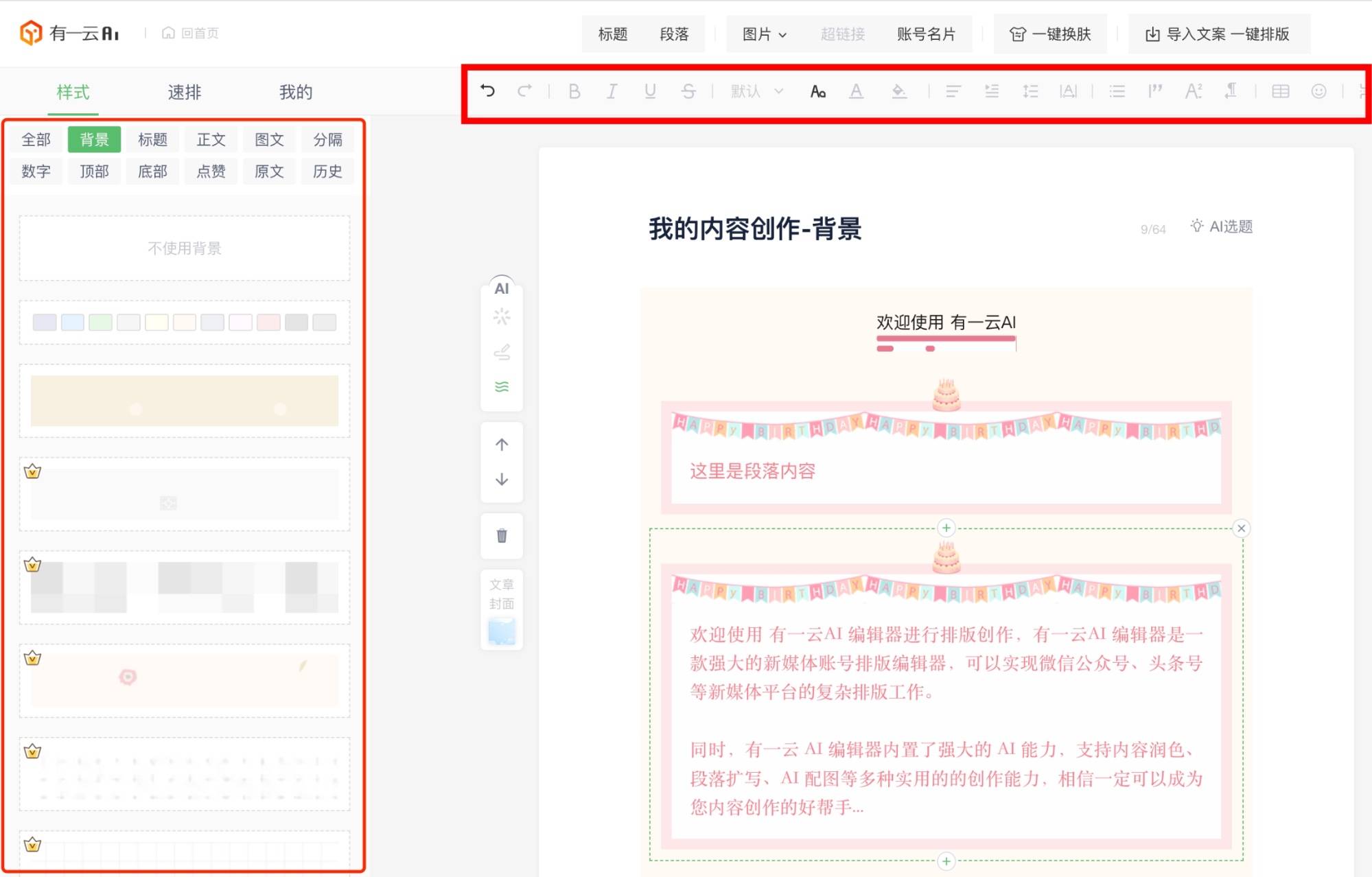The image size is (1372, 877).
Task: Toggle bold formatting
Action: (x=574, y=91)
